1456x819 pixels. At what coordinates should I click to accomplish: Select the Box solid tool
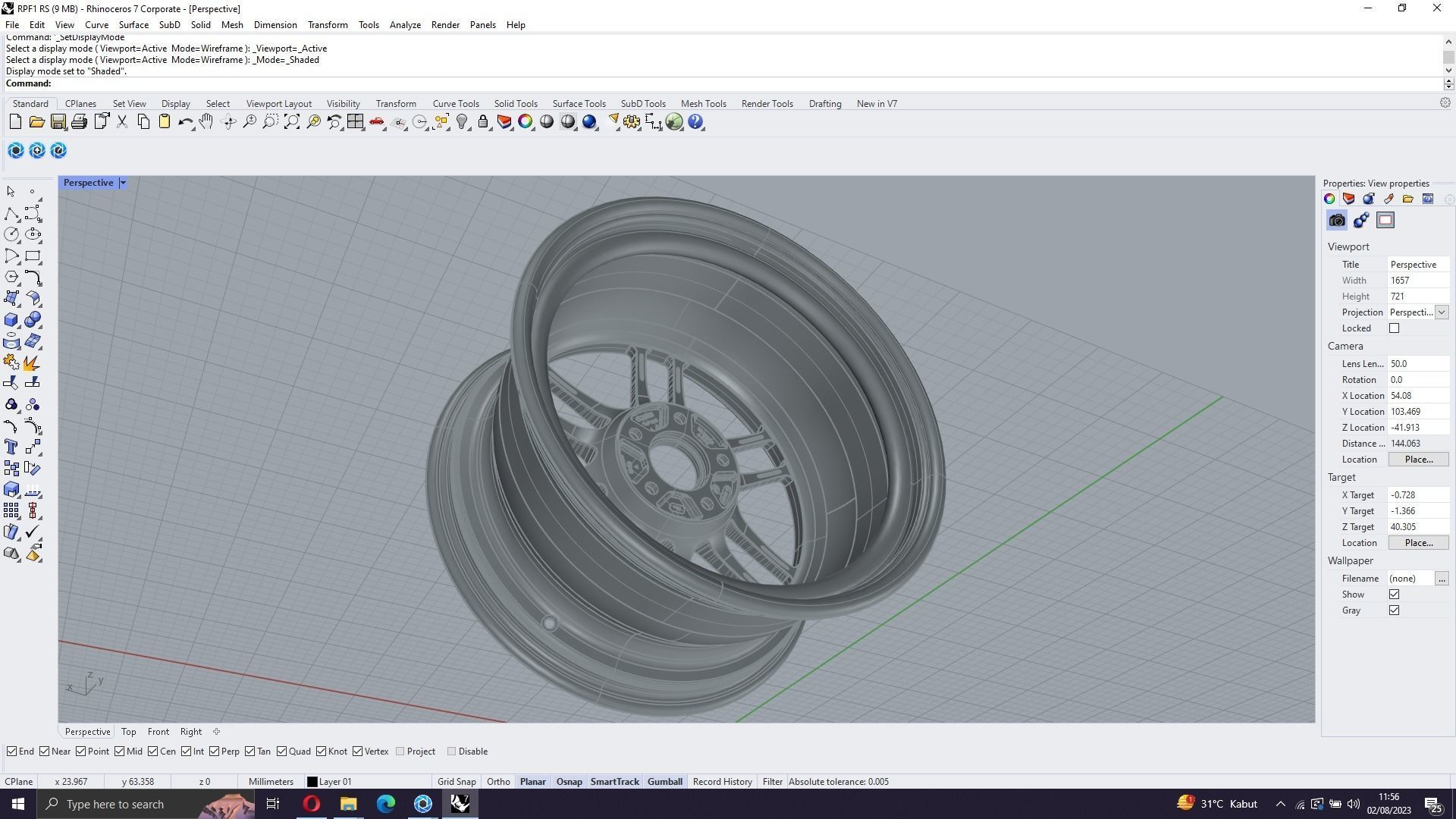(x=11, y=320)
